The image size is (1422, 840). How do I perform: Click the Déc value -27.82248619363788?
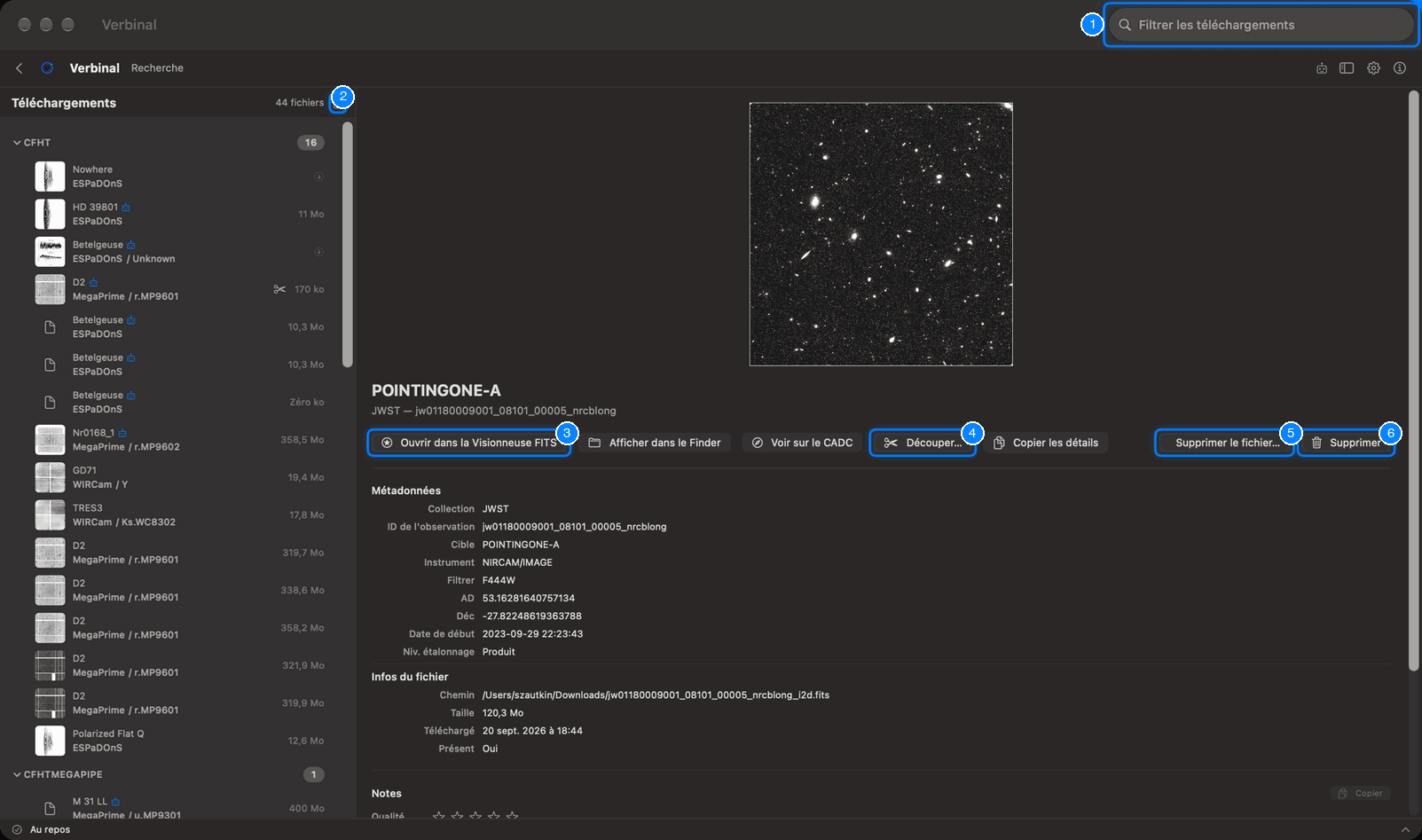[x=532, y=616]
